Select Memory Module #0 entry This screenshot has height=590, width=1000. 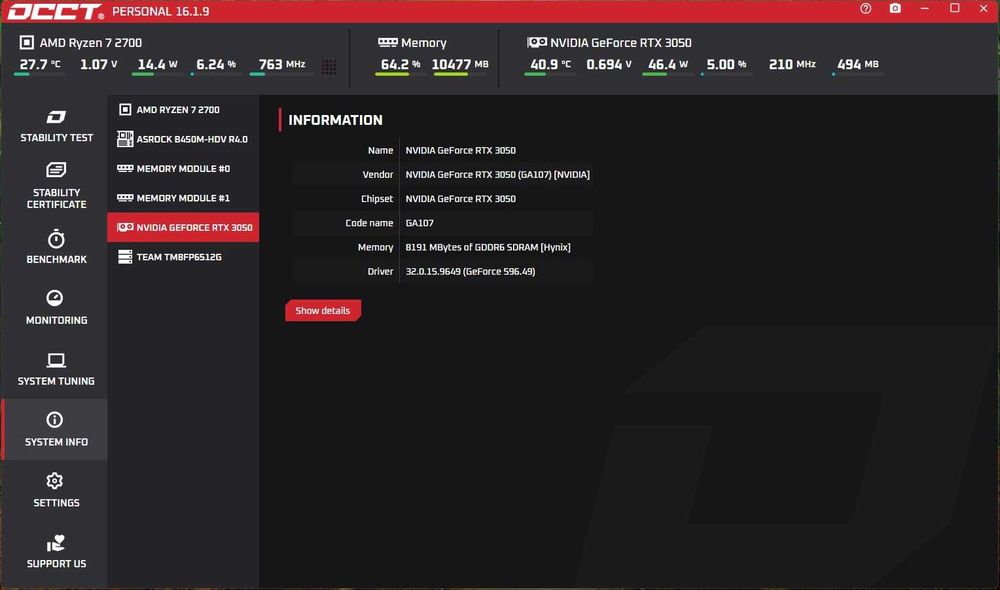pyautogui.click(x=183, y=168)
